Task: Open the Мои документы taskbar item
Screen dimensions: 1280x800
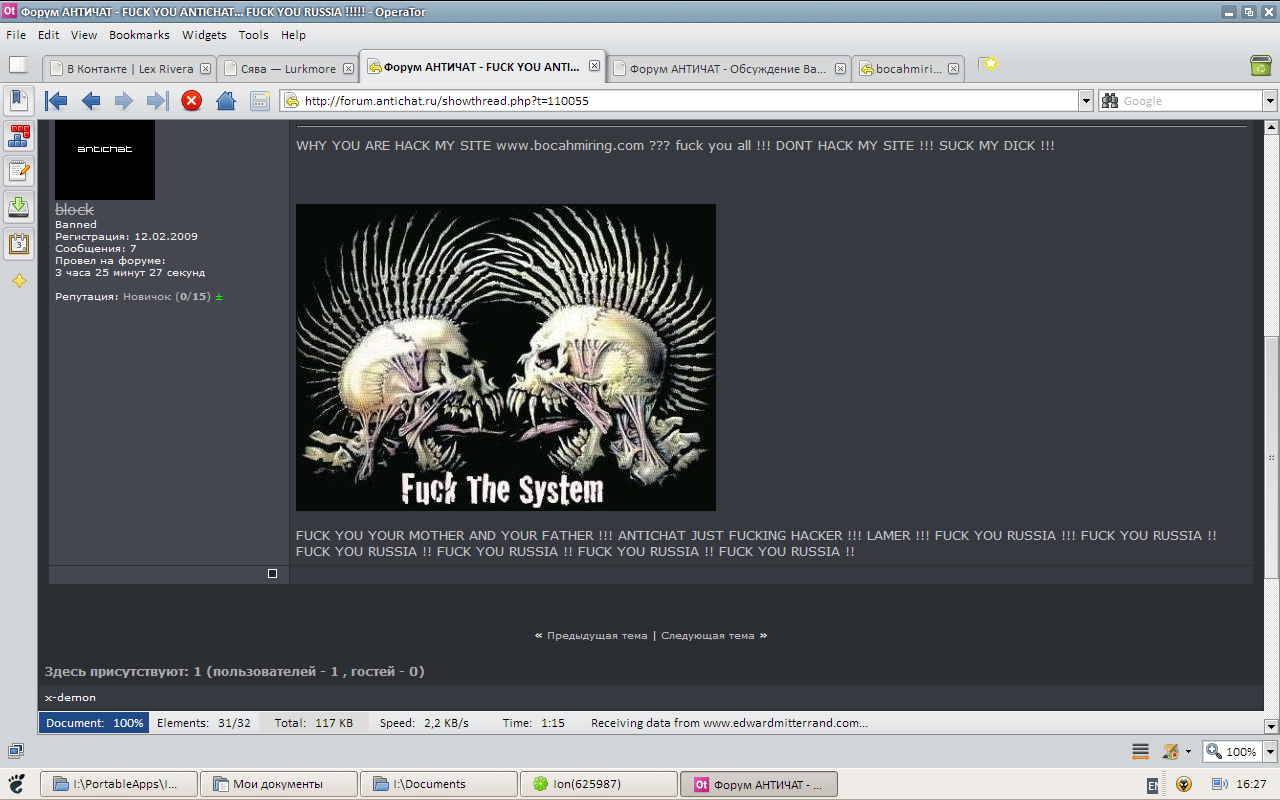Action: 278,784
